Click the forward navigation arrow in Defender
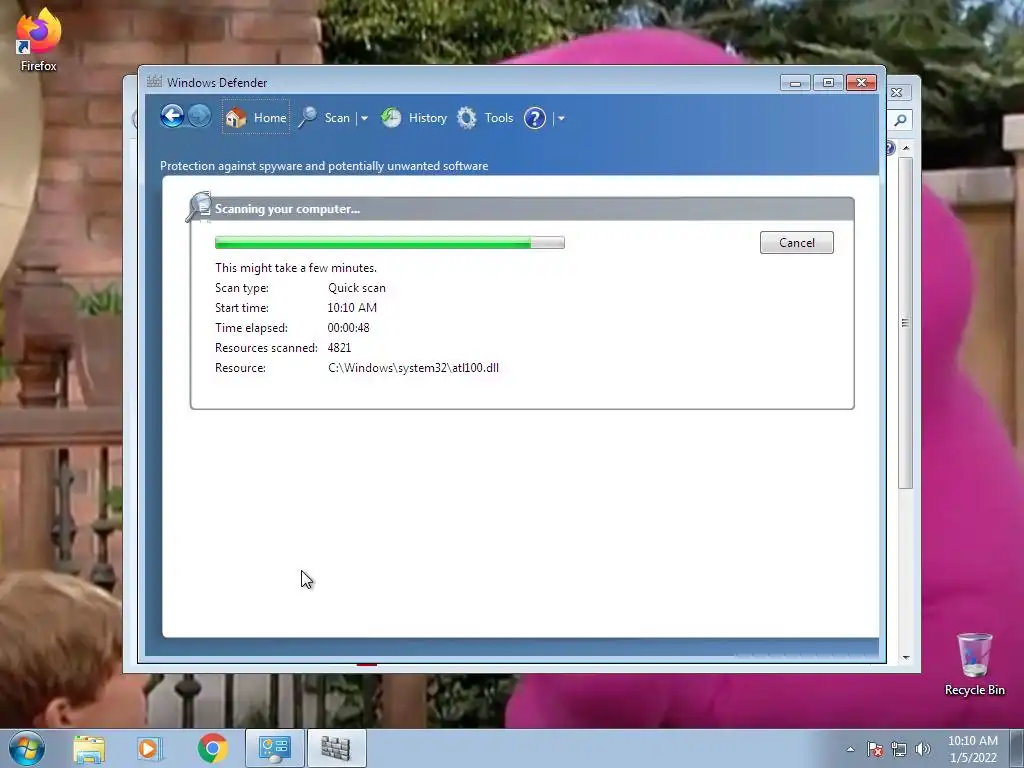 [199, 117]
